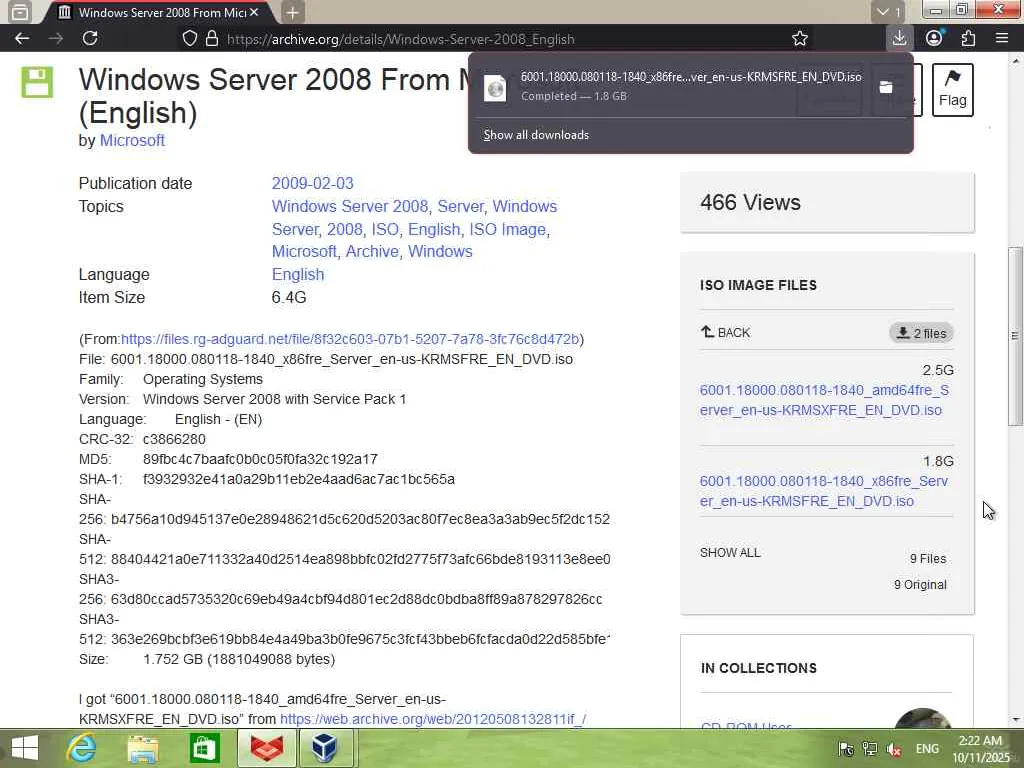
Task: Open the Extensions puzzle icon
Action: 968,38
